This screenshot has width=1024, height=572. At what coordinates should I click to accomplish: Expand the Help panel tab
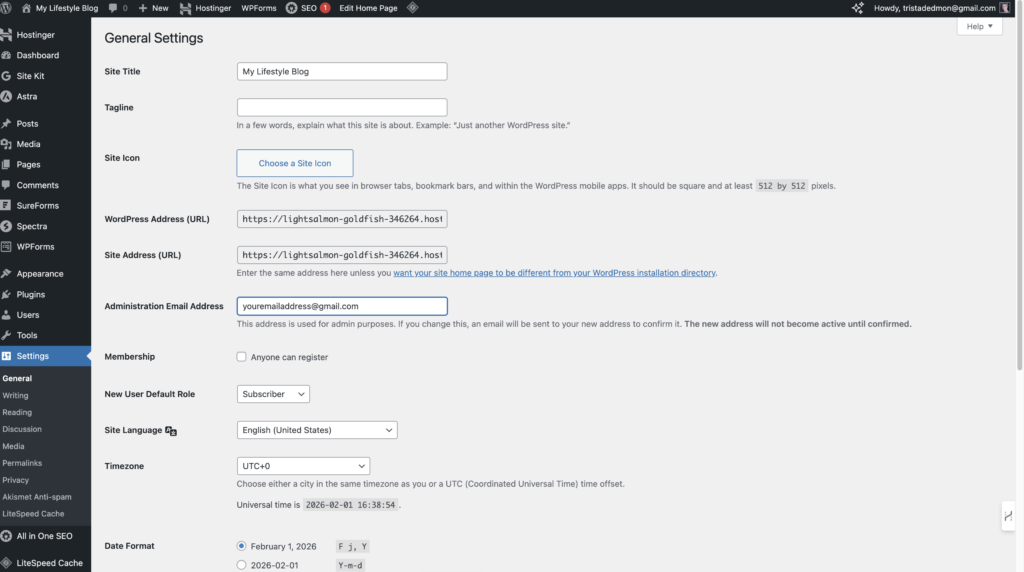click(x=979, y=27)
